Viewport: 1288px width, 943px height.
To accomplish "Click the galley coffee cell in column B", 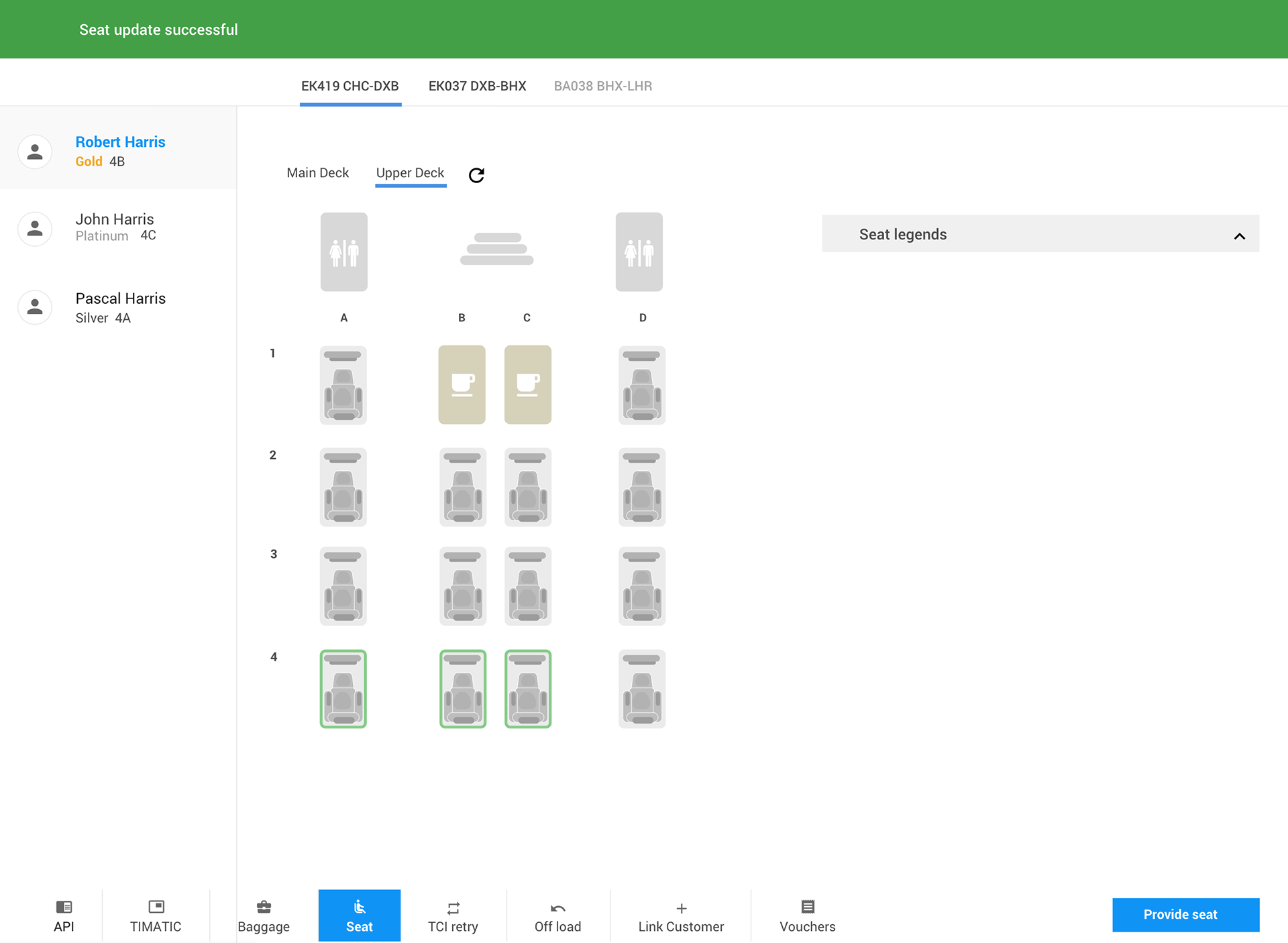I will pyautogui.click(x=462, y=385).
